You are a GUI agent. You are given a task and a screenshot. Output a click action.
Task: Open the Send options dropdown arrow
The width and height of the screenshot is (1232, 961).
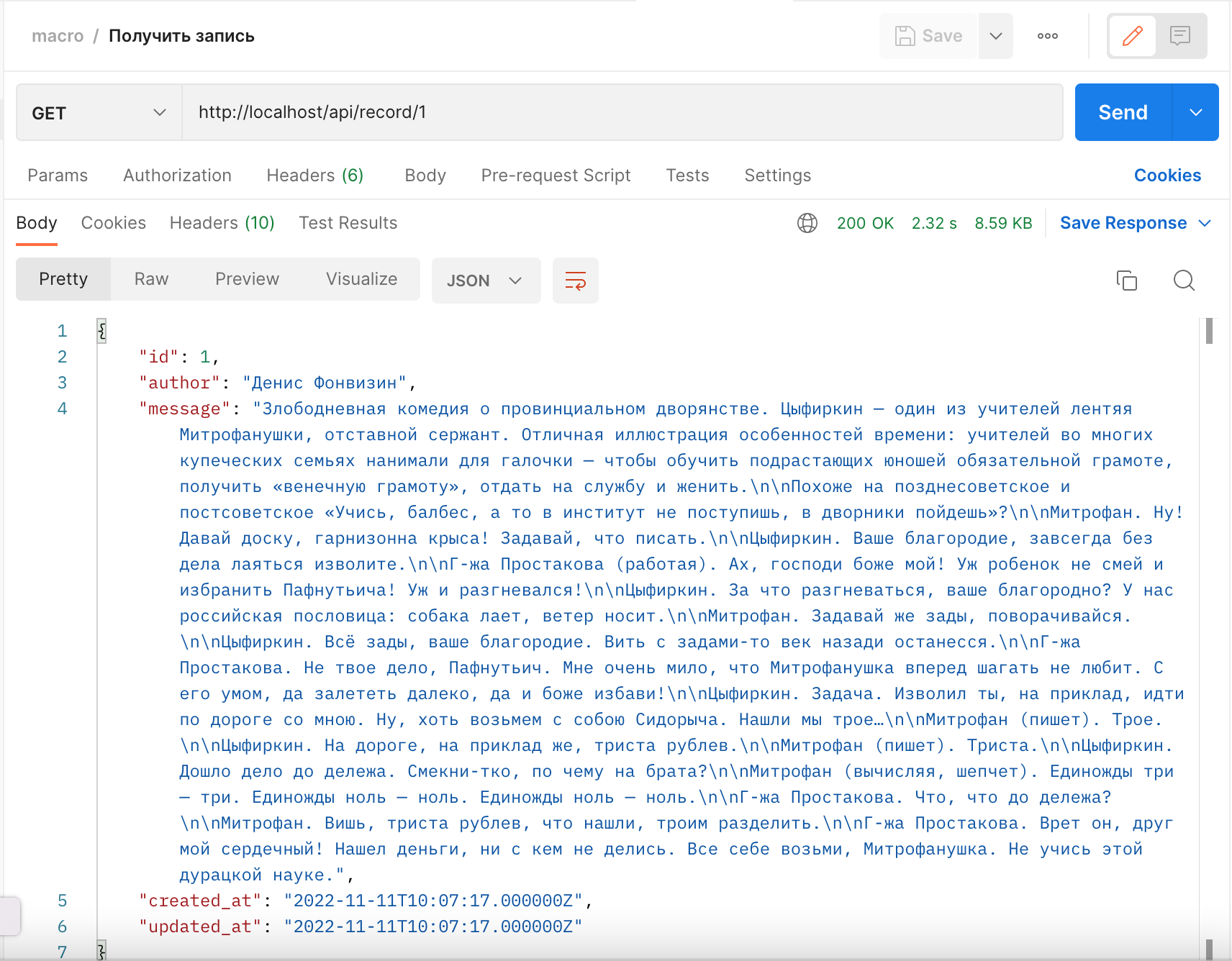[x=1196, y=112]
